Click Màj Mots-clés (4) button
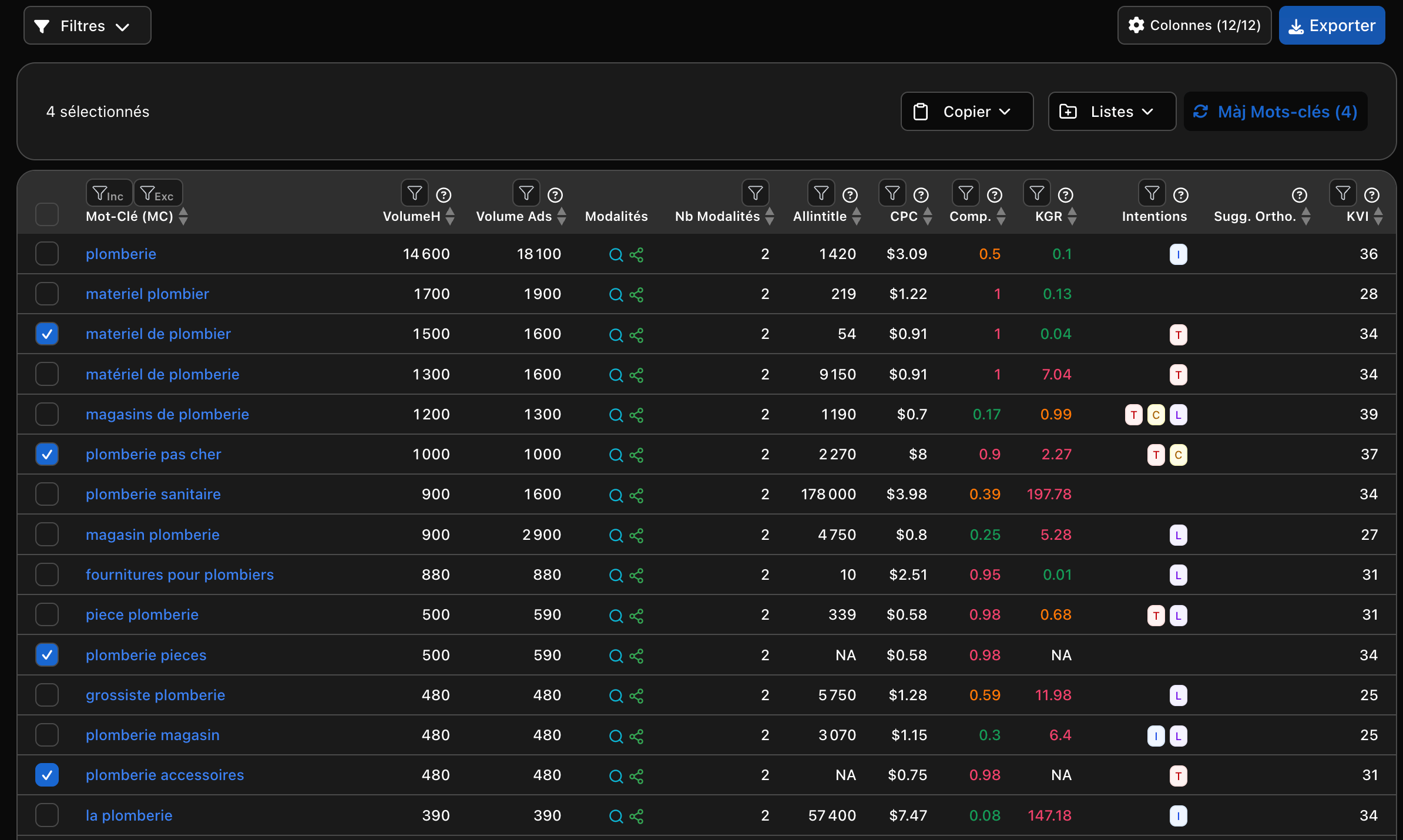Viewport: 1403px width, 840px height. (1276, 112)
